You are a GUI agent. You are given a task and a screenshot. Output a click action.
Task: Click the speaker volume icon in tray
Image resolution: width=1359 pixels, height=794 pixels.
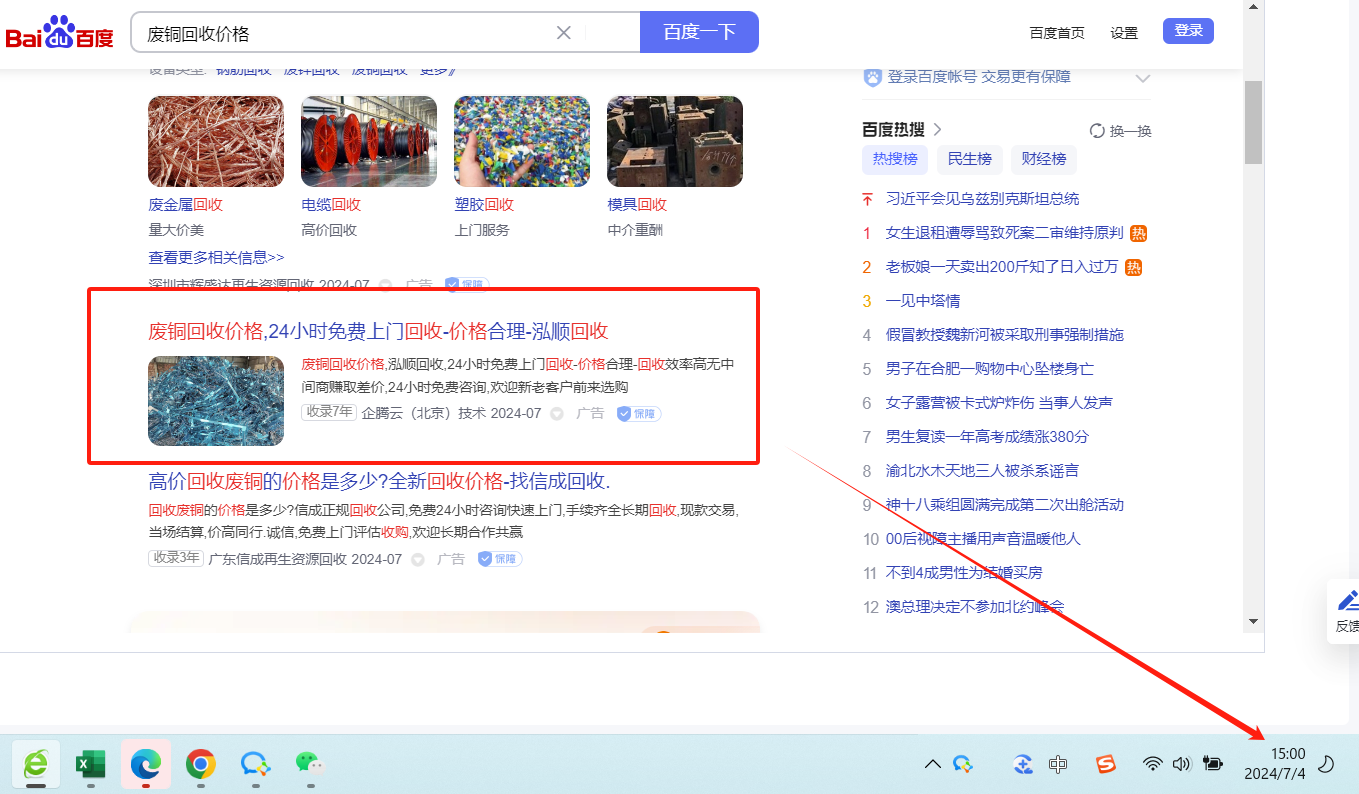(1181, 765)
